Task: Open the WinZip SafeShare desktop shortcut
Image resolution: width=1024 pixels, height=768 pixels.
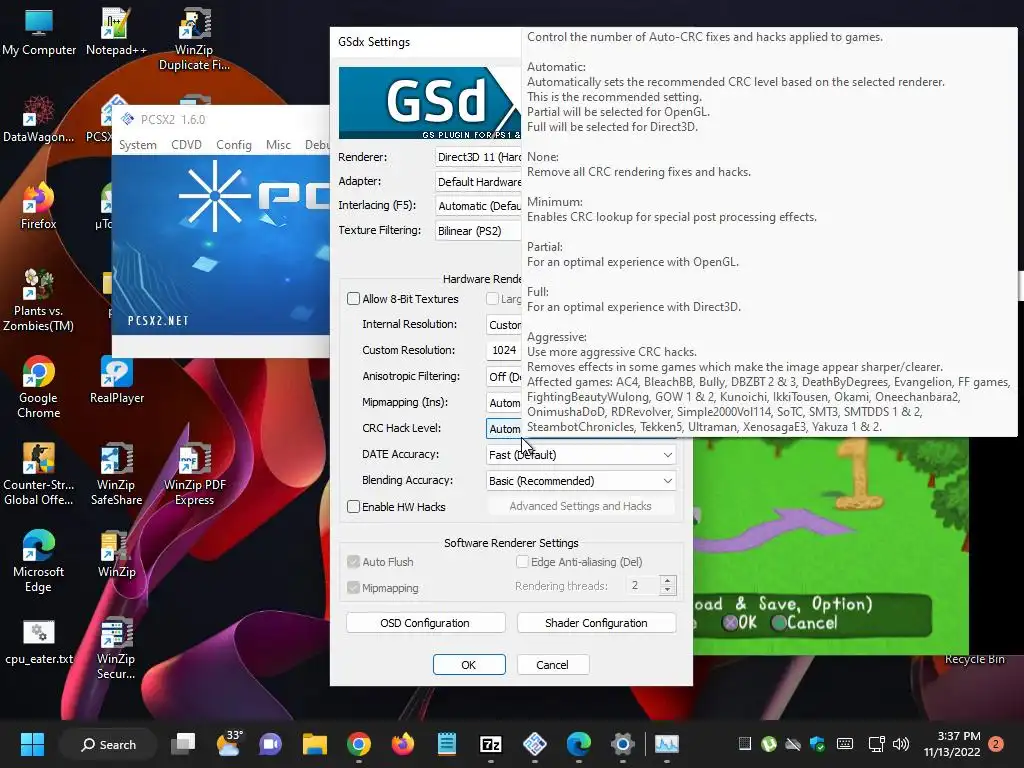Action: [116, 474]
